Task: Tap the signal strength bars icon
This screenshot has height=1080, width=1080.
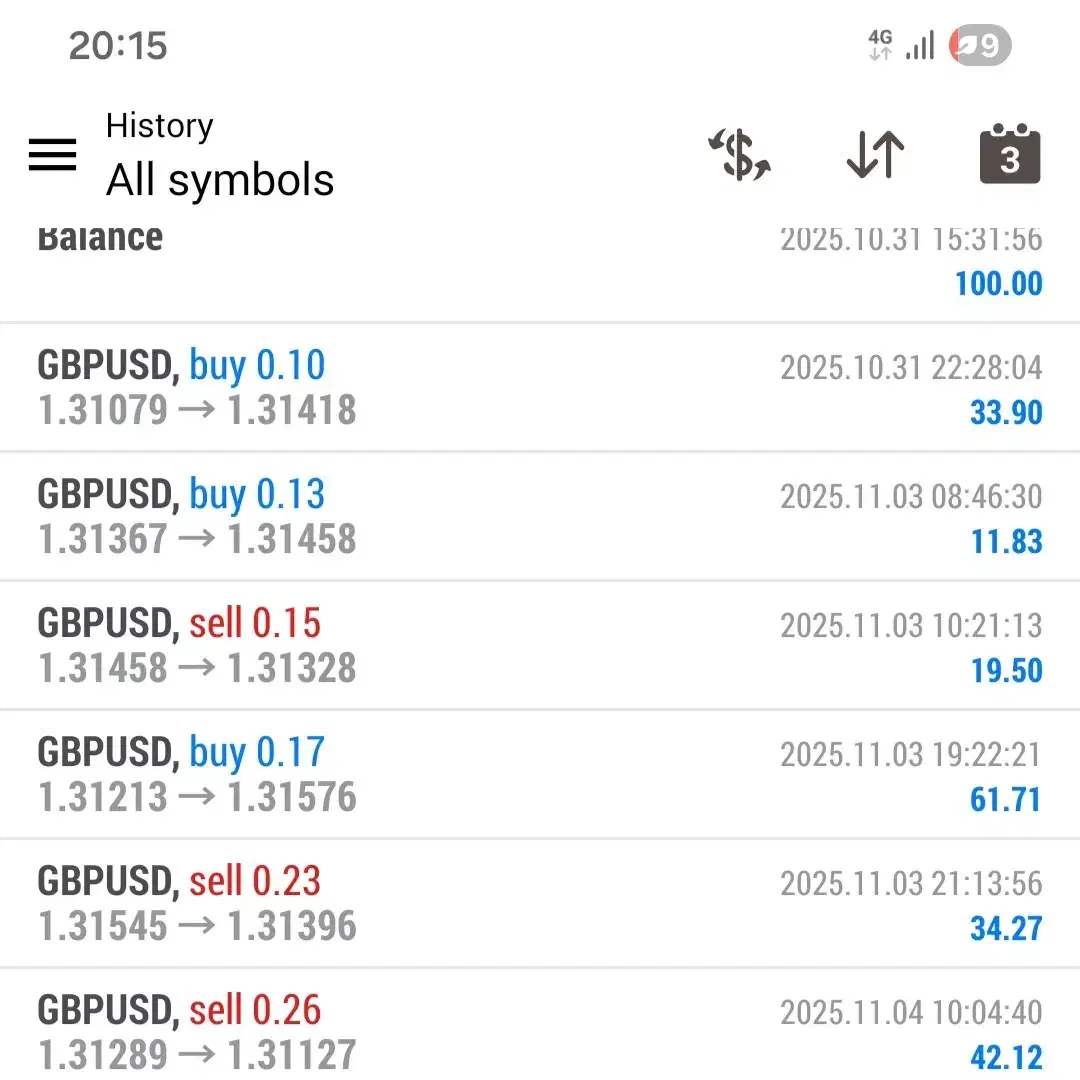Action: [919, 44]
